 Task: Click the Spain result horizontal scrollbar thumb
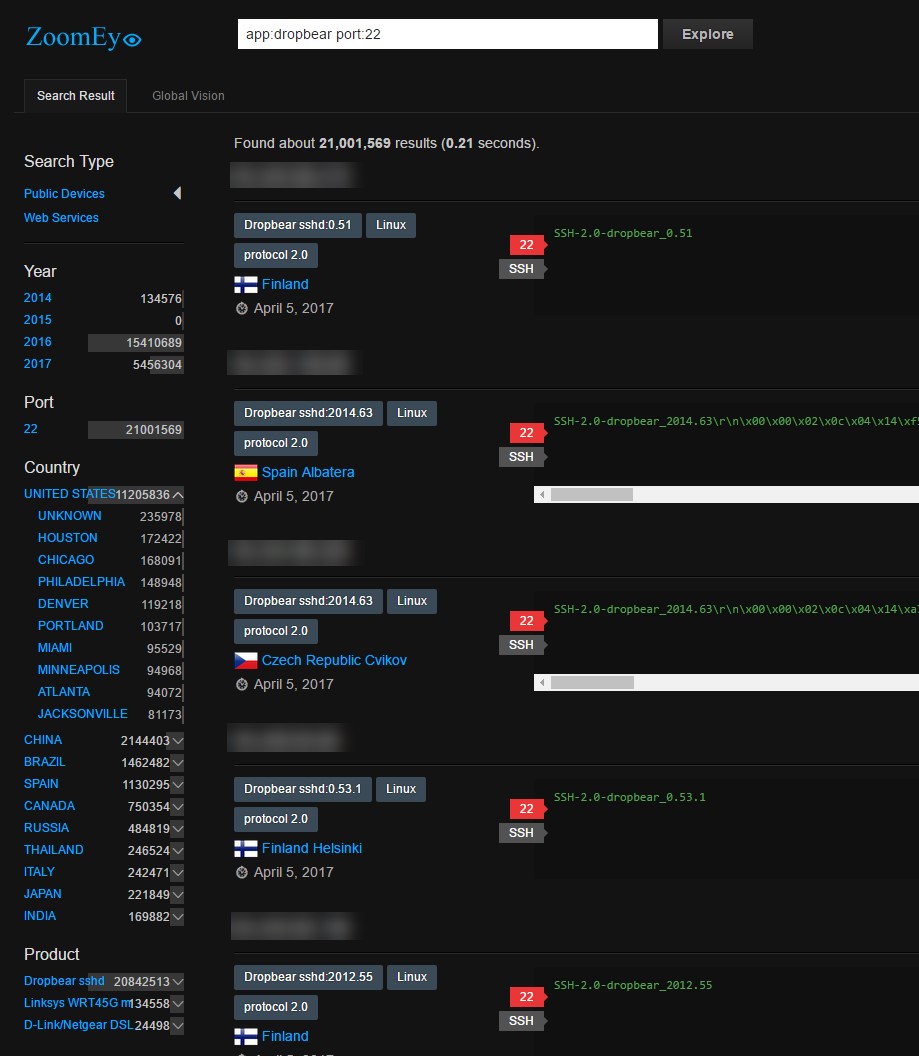[592, 494]
